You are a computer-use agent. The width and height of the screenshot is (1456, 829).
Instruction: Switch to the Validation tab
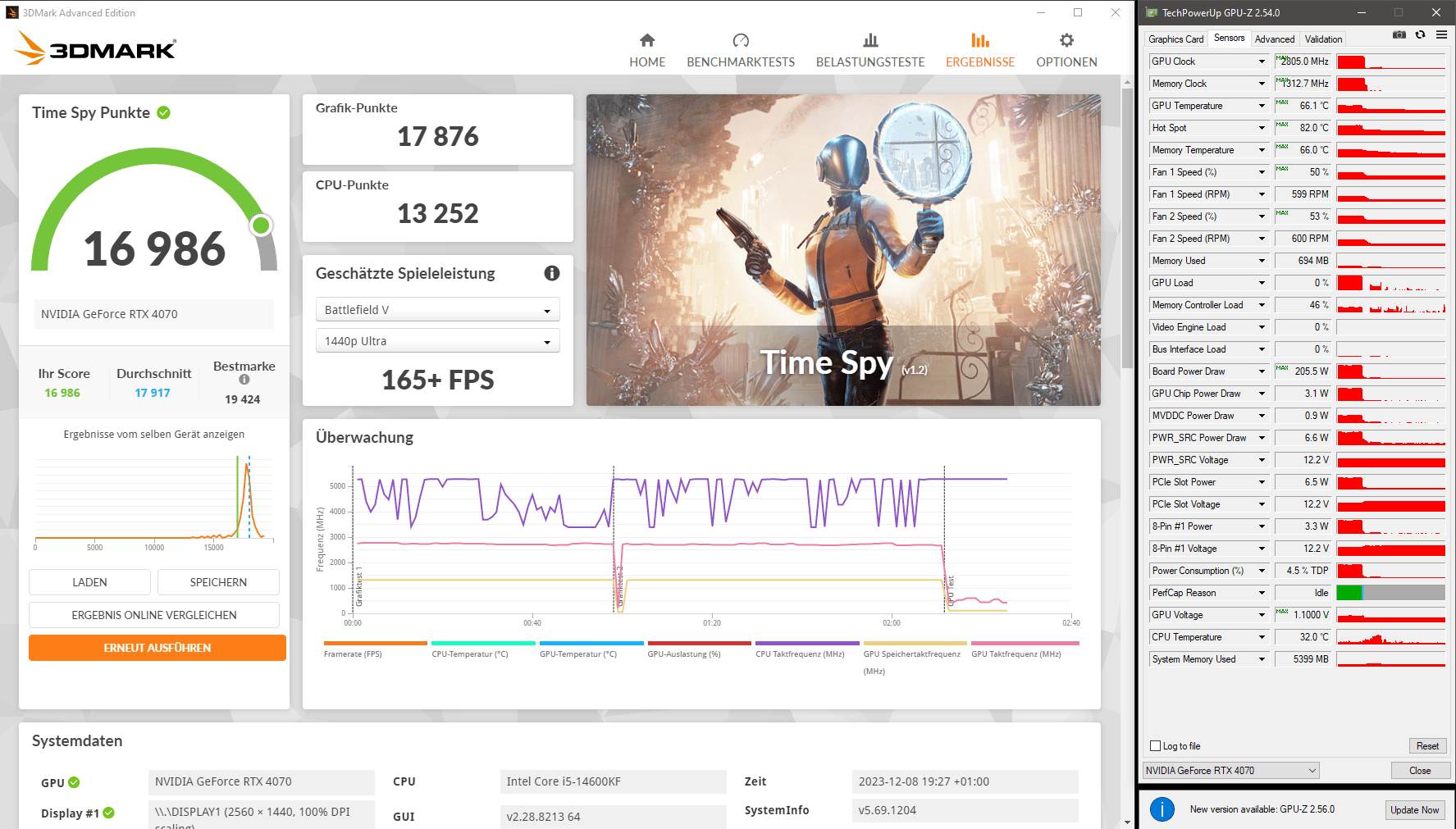[x=1323, y=39]
